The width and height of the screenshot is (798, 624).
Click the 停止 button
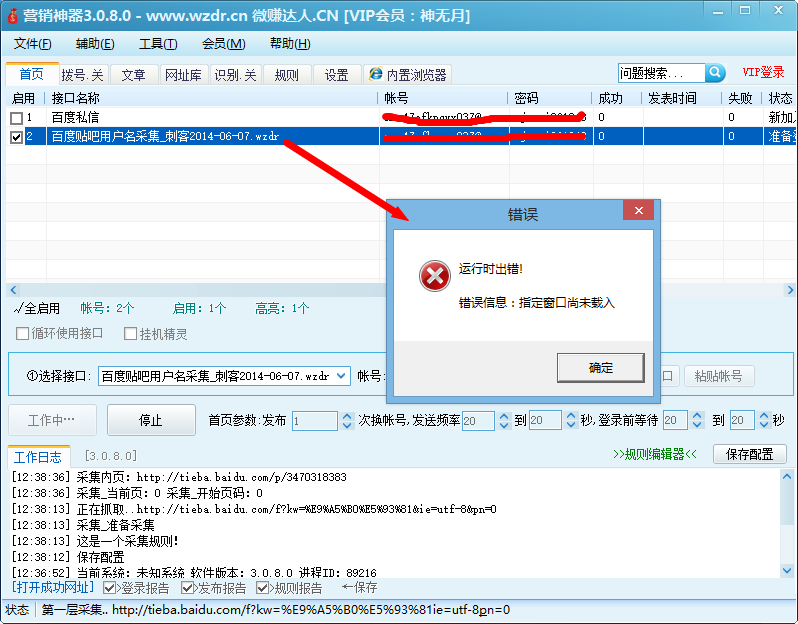(151, 421)
